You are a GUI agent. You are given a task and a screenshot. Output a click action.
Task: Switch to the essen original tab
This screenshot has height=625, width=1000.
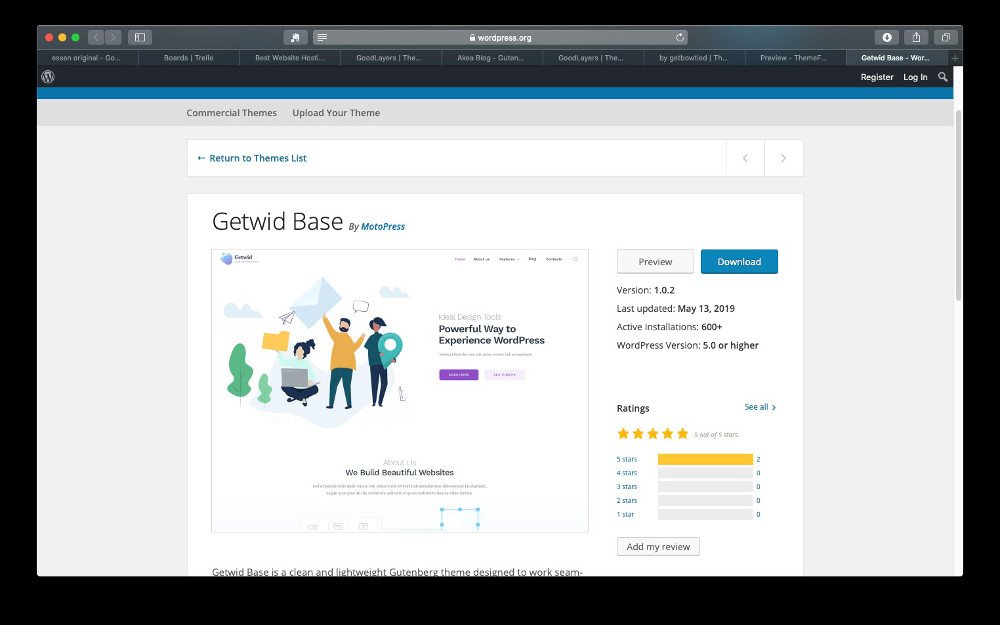pos(87,58)
